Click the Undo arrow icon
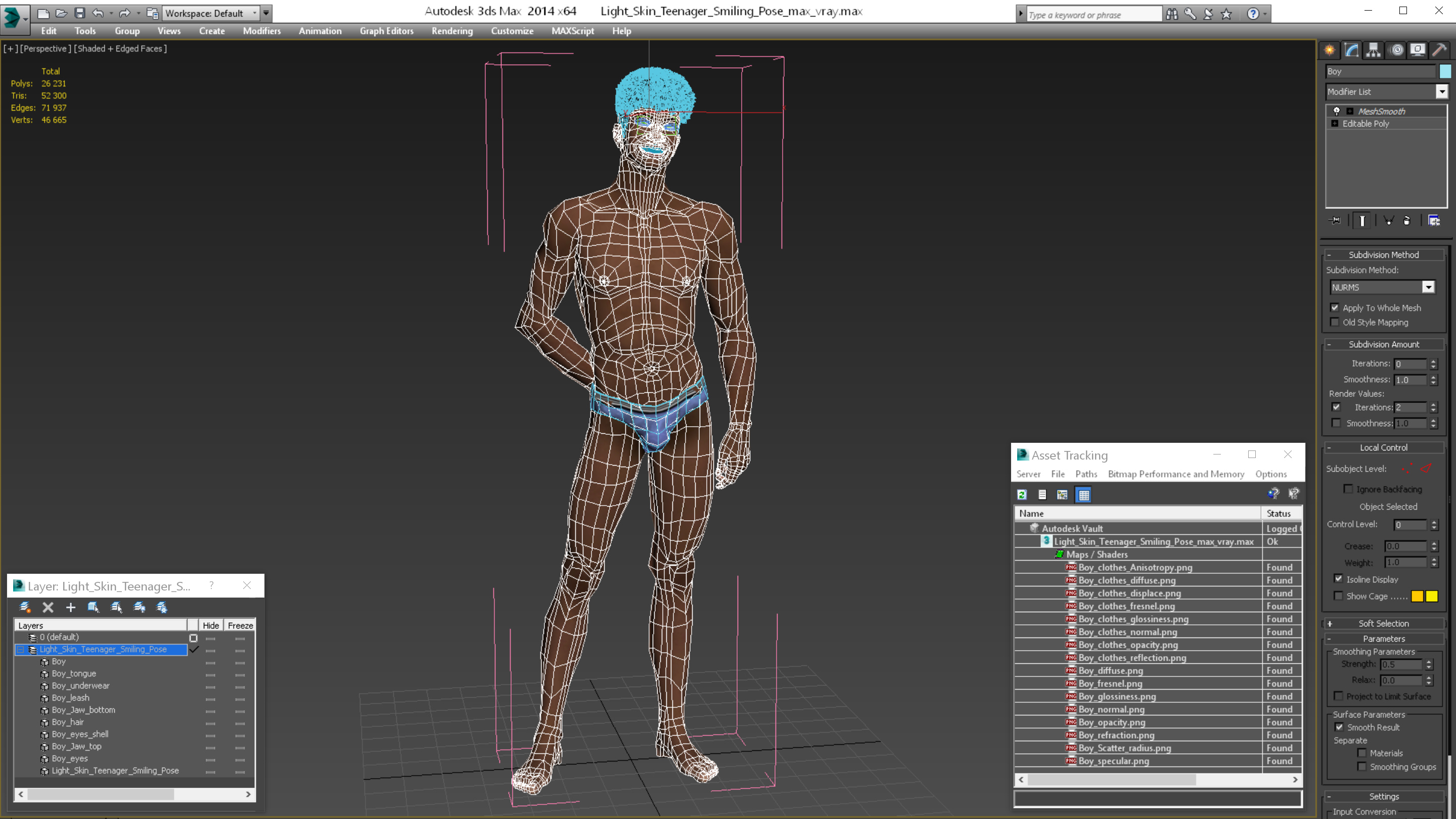The image size is (1456, 819). tap(98, 13)
